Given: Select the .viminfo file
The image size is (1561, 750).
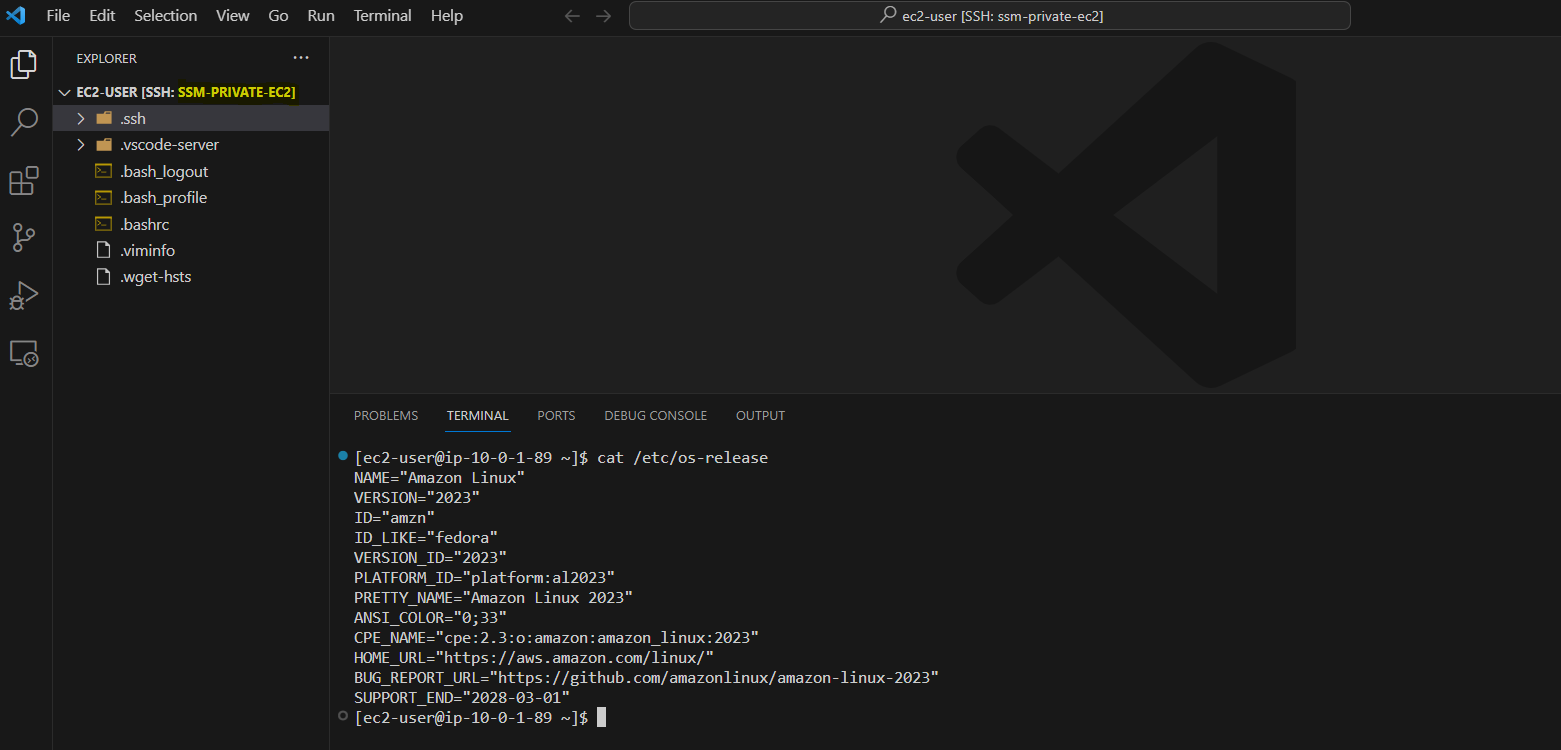Looking at the screenshot, I should [147, 250].
